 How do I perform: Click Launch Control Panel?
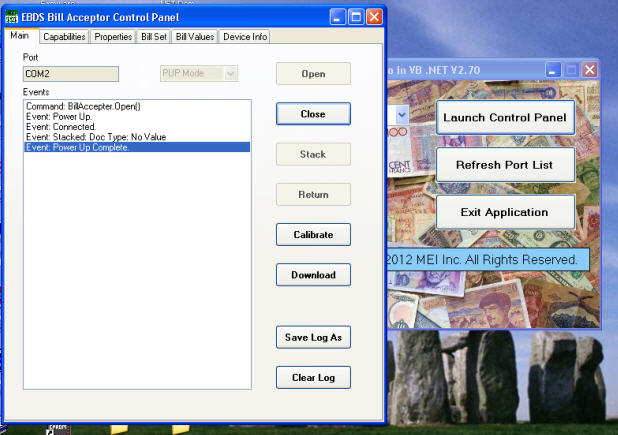click(x=505, y=118)
